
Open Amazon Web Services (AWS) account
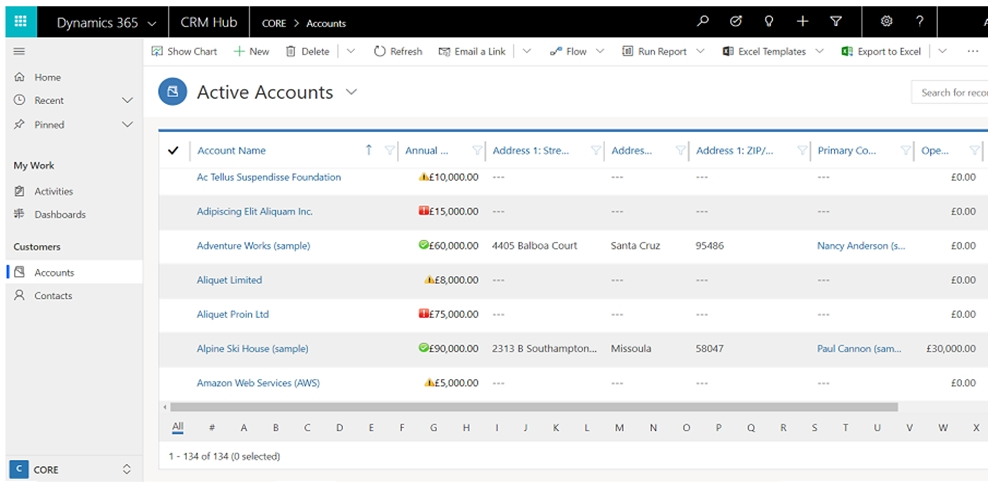pyautogui.click(x=258, y=383)
